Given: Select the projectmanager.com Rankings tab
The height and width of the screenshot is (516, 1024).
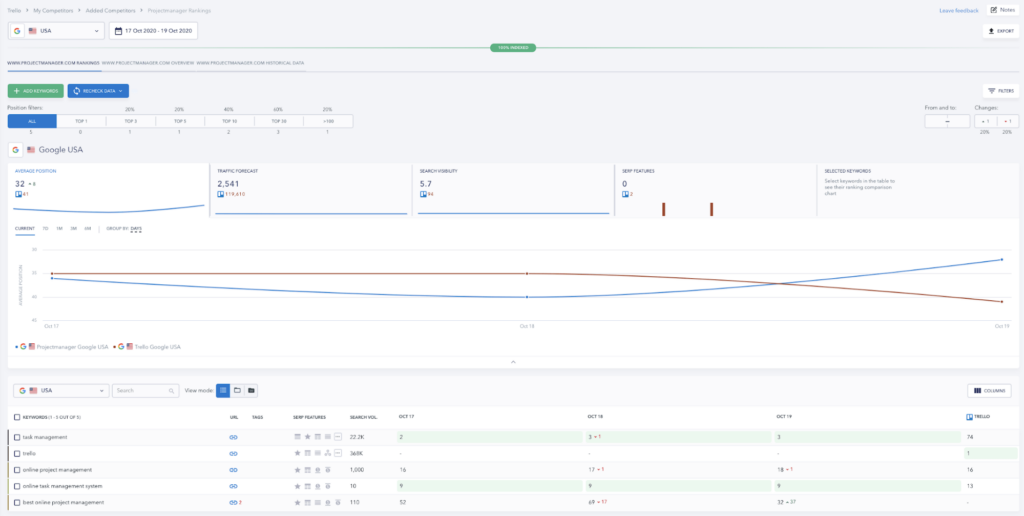Looking at the screenshot, I should click(x=53, y=63).
